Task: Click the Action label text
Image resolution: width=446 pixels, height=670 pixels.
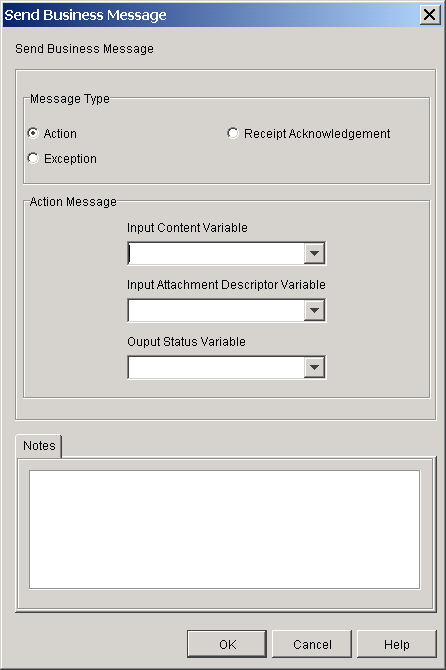Action: click(60, 134)
